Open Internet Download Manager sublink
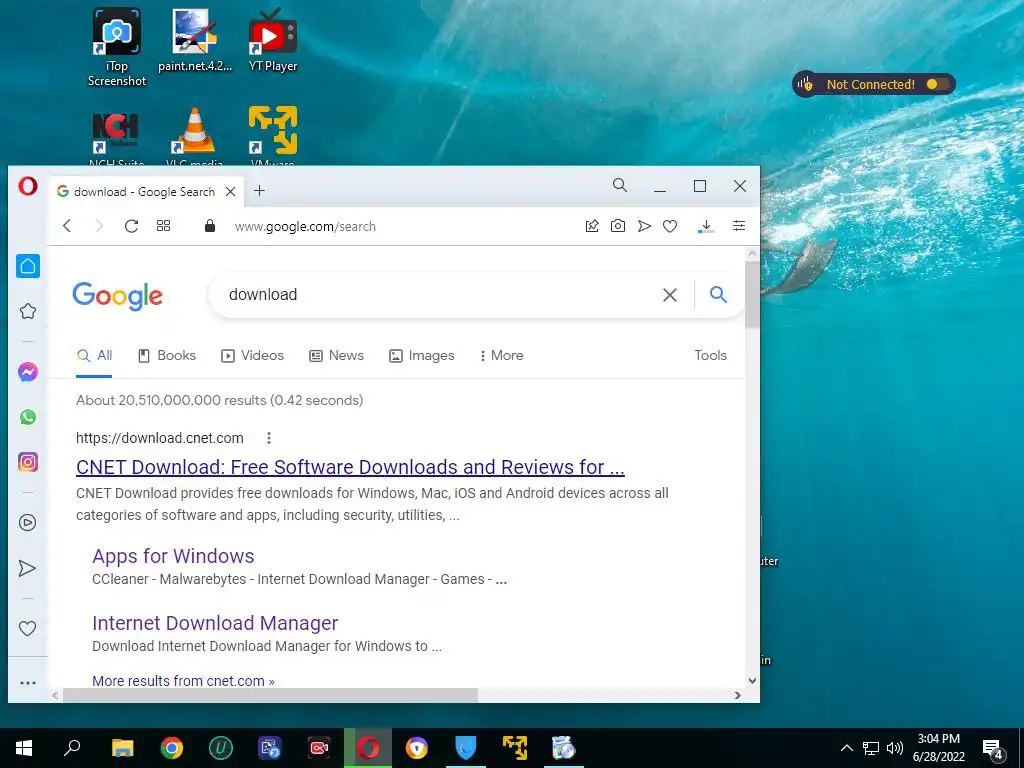 [x=215, y=623]
